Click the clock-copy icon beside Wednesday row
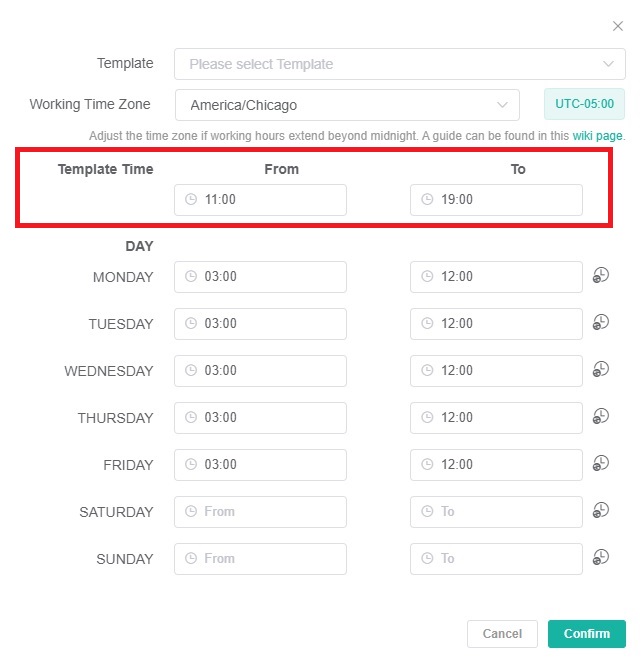The height and width of the screenshot is (667, 643). tap(601, 370)
